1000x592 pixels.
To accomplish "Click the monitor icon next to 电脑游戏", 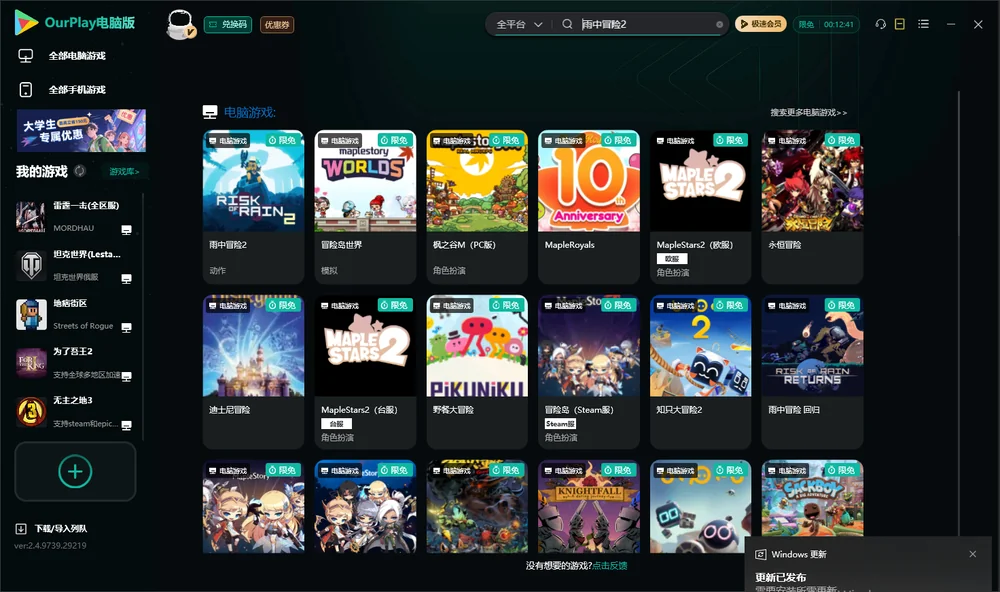I will pyautogui.click(x=210, y=112).
